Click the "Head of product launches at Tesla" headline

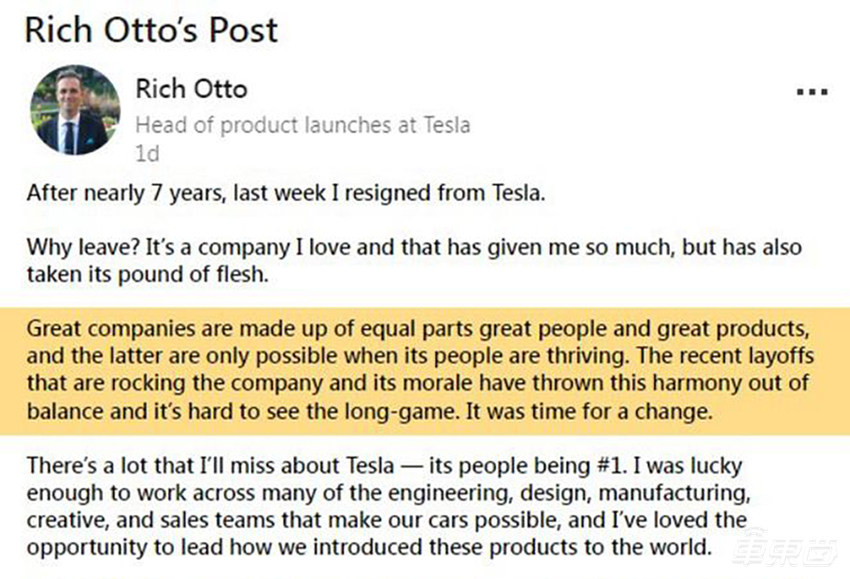click(x=302, y=126)
